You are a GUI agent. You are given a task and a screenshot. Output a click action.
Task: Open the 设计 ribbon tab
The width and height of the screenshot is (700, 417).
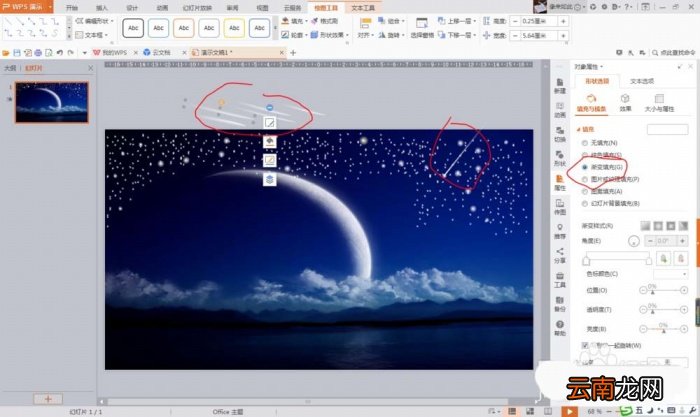(x=132, y=8)
